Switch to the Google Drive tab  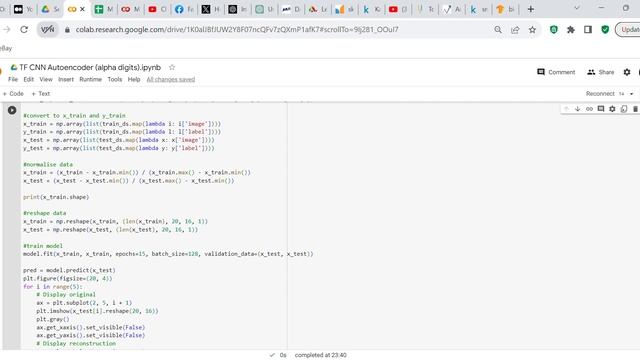[x=51, y=9]
